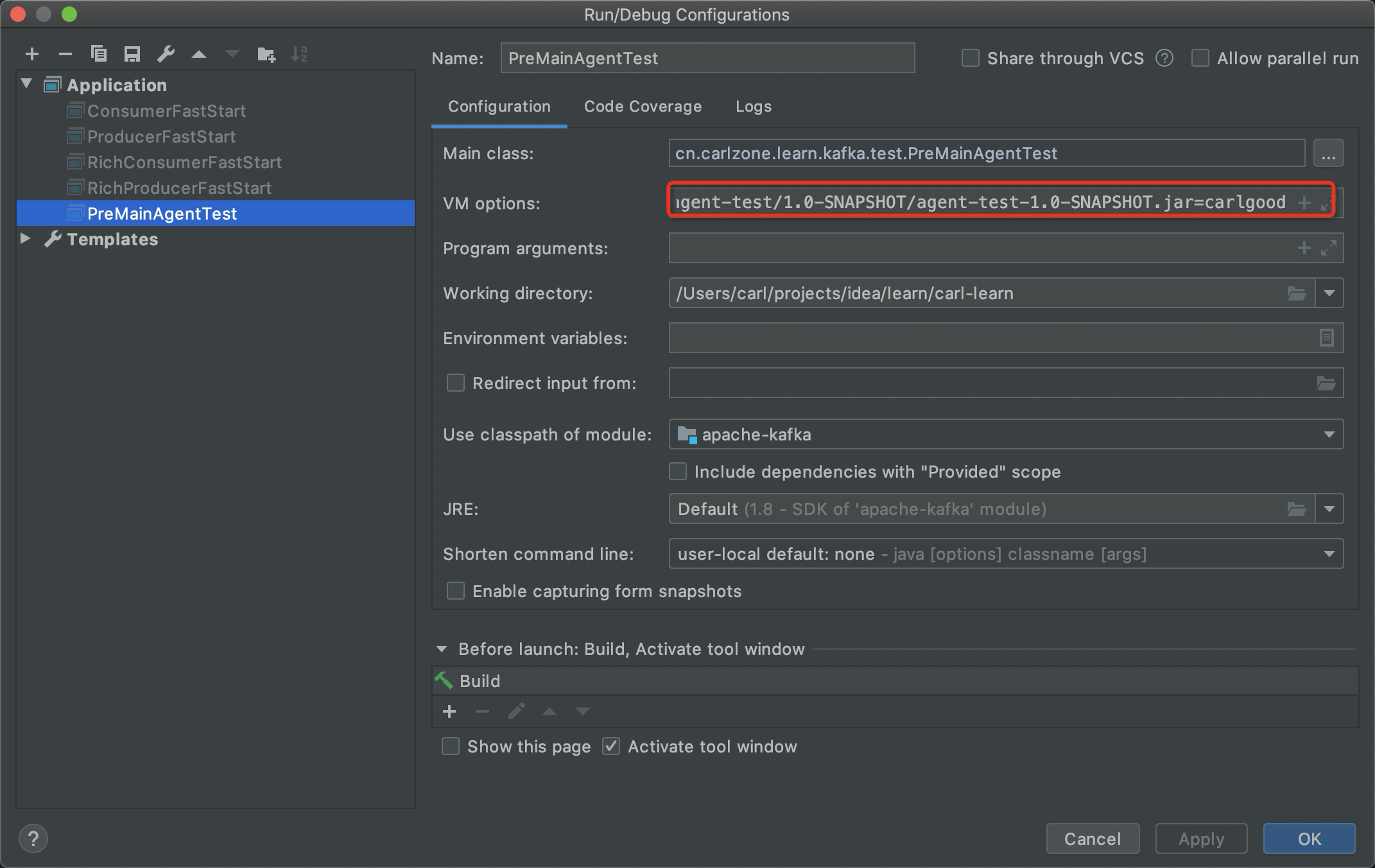Image resolution: width=1375 pixels, height=868 pixels.
Task: Click the OK button
Action: (x=1309, y=838)
